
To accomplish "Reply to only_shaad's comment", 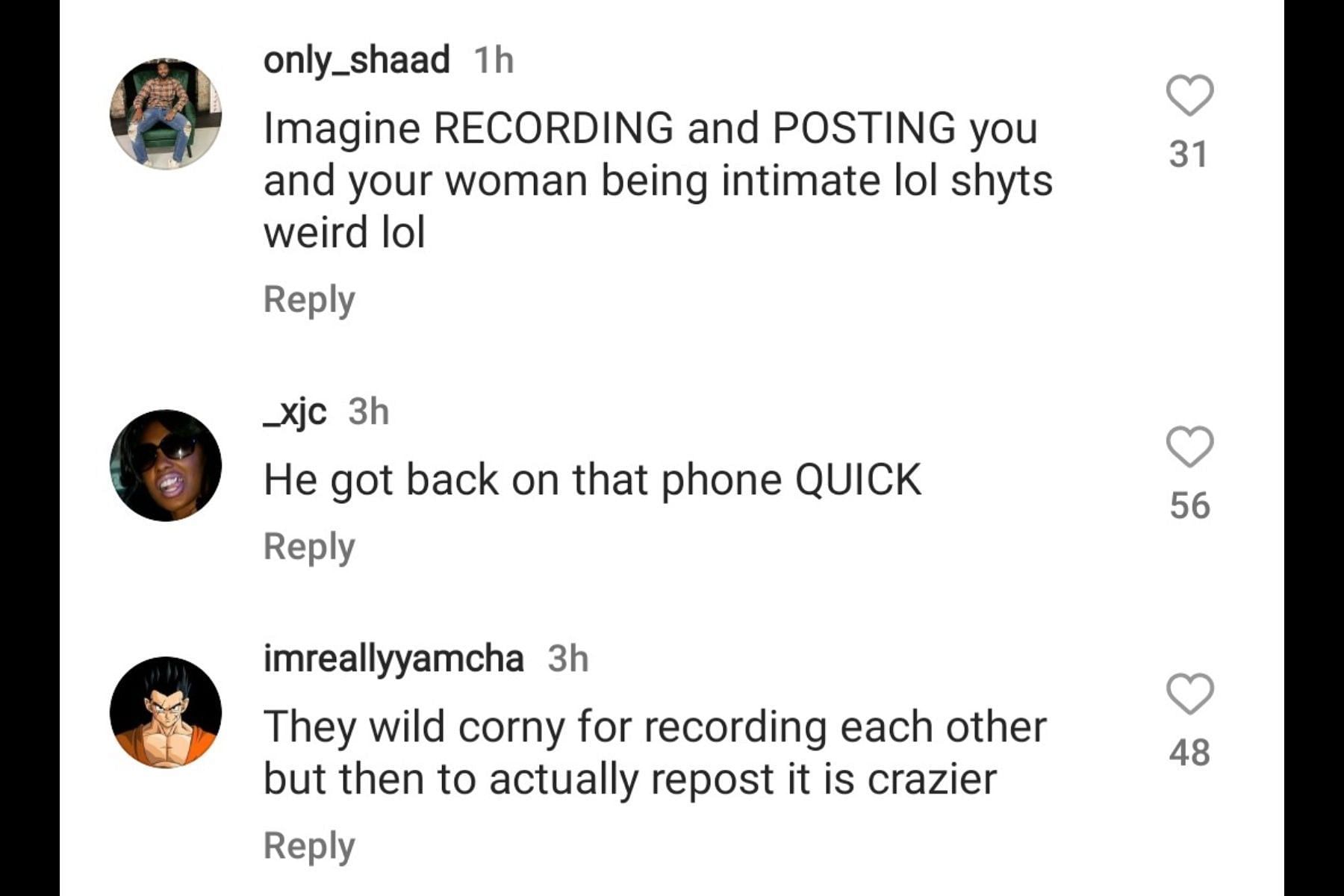I will pyautogui.click(x=309, y=300).
